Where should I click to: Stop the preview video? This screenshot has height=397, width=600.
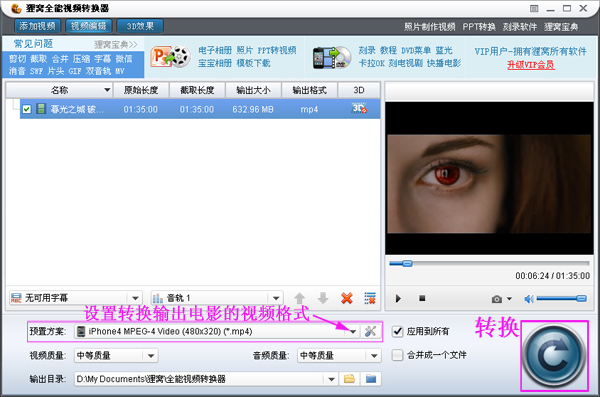[x=422, y=298]
